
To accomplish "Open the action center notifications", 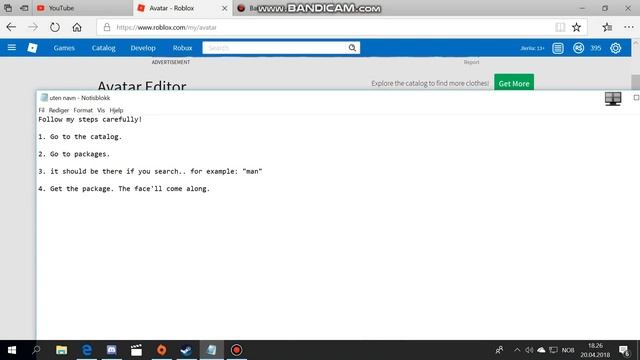I will pyautogui.click(x=624, y=350).
